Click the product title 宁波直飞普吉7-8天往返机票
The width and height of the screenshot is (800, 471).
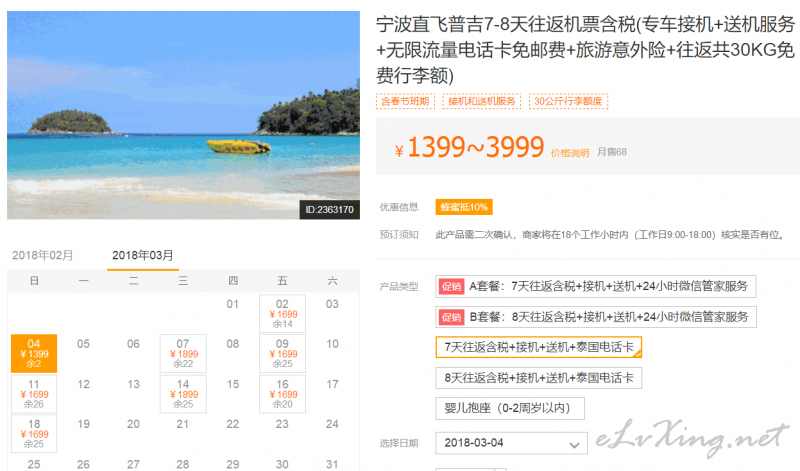click(585, 49)
